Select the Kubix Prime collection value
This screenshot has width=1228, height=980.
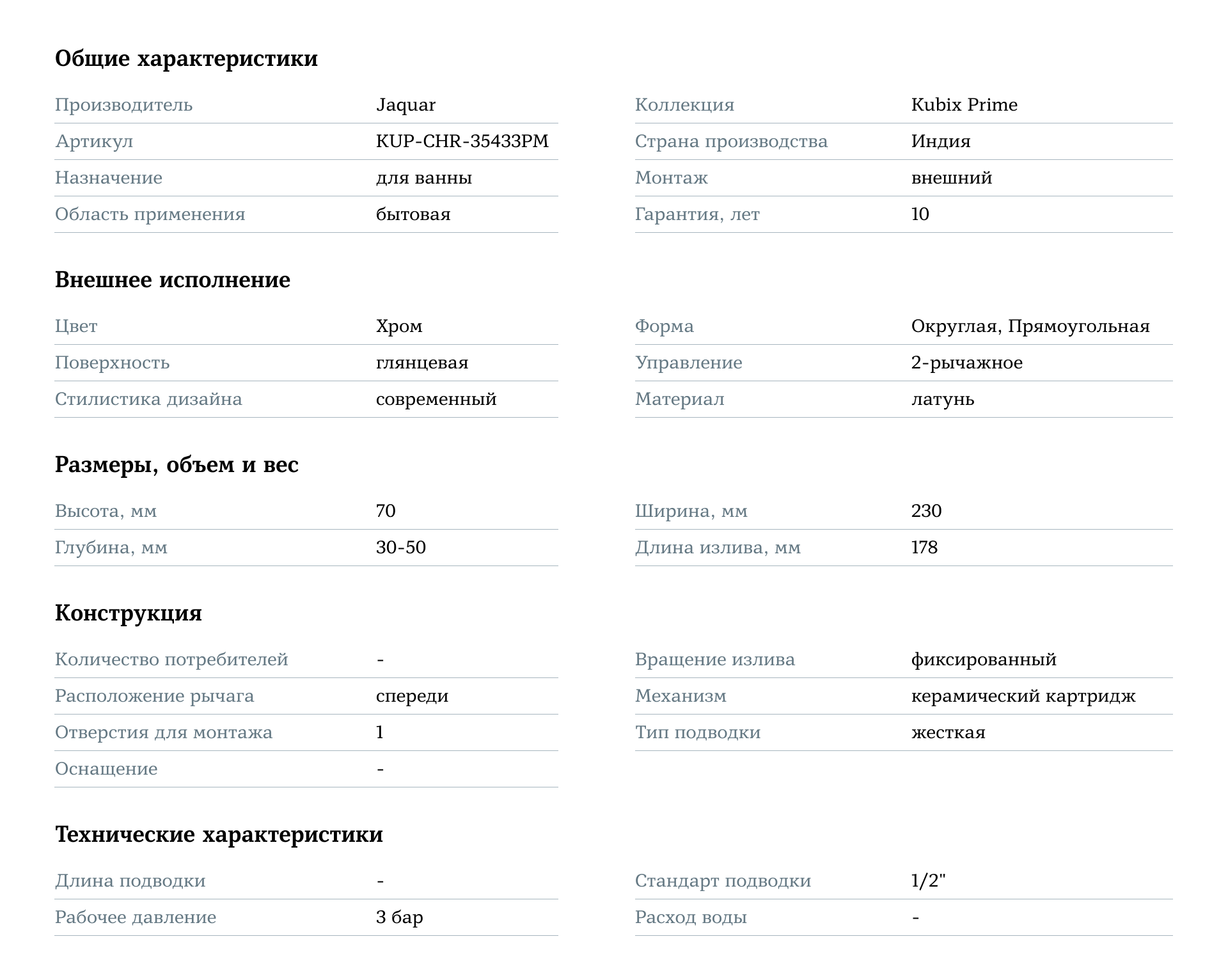964,105
